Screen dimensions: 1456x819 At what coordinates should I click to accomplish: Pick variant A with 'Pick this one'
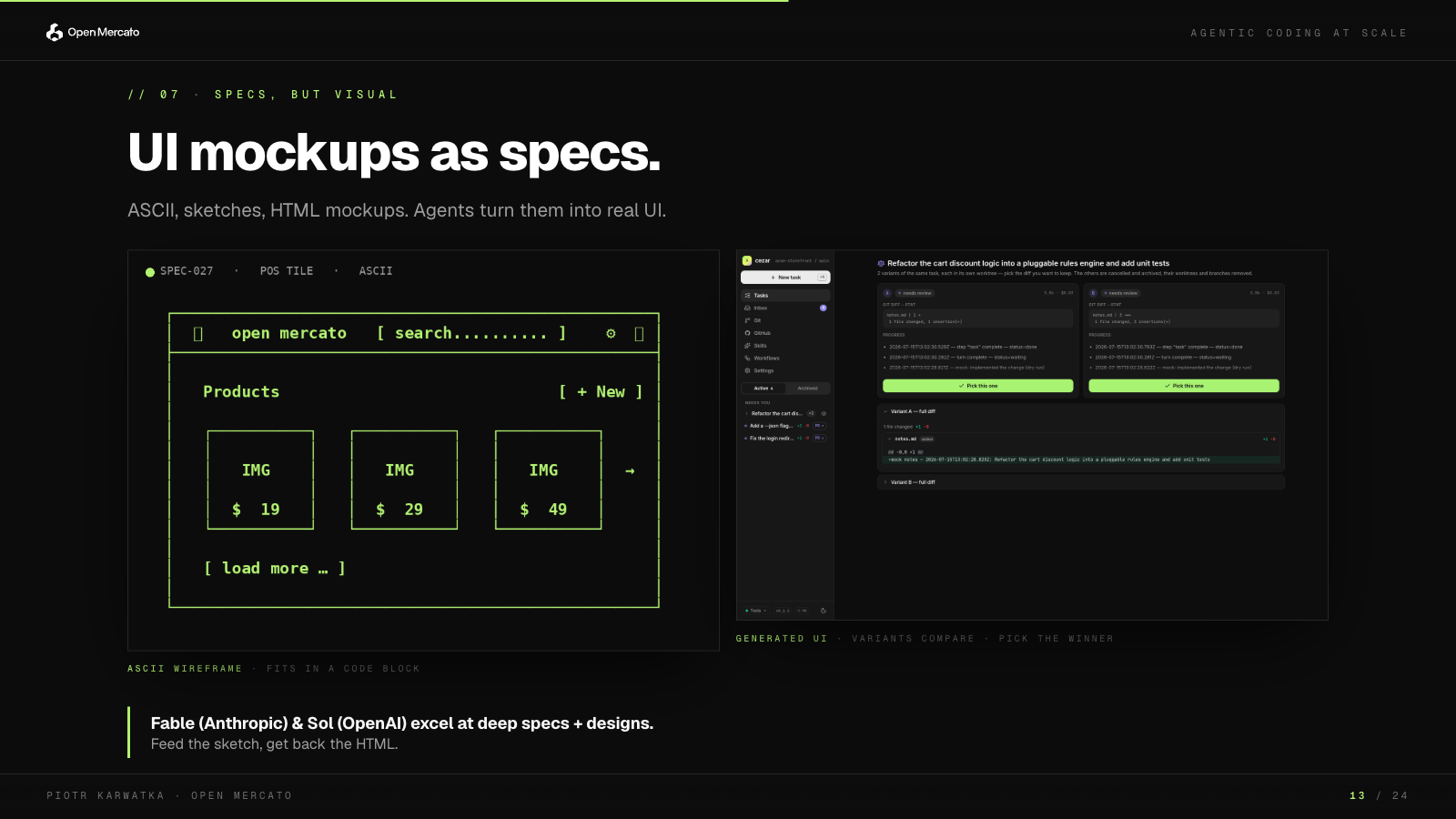978,386
